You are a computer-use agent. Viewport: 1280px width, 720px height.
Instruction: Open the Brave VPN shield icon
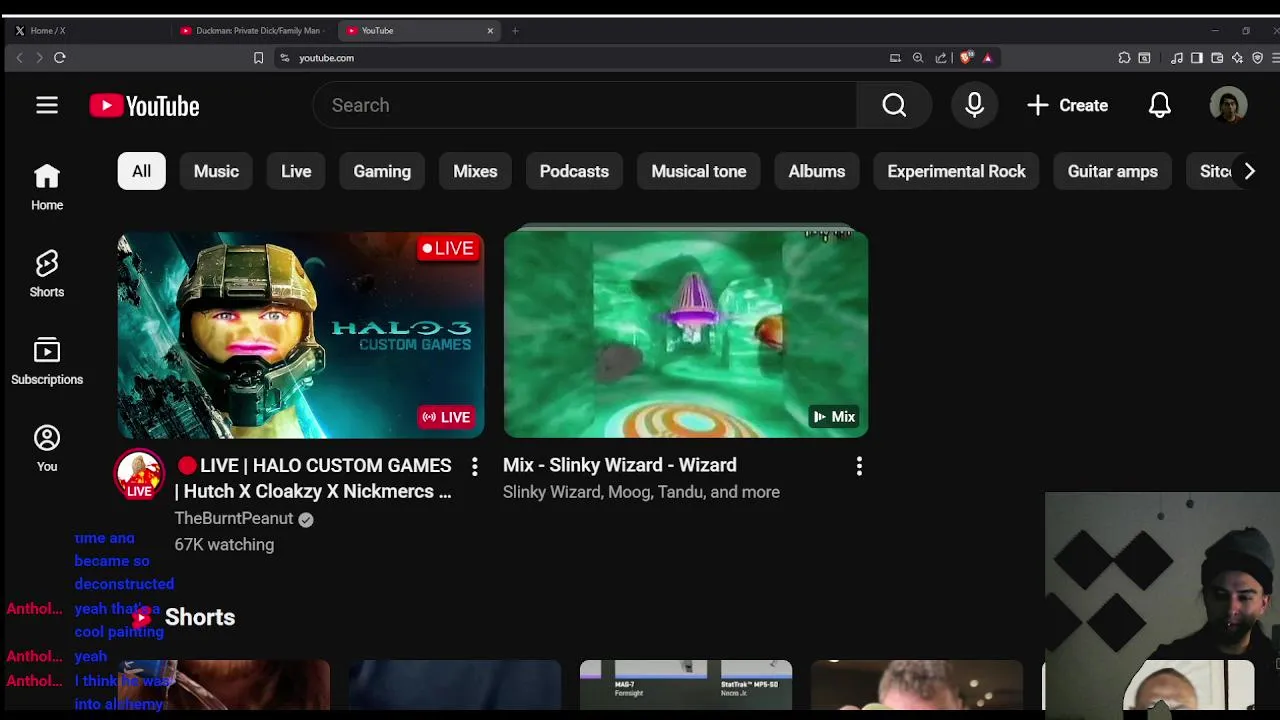pos(1257,58)
